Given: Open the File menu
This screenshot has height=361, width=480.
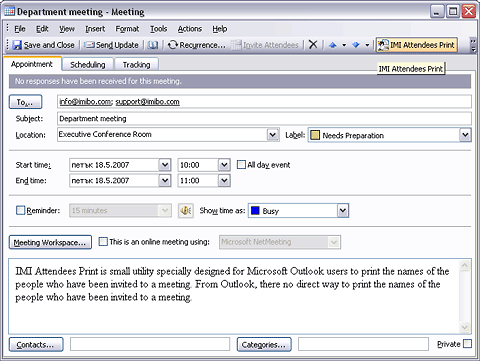Looking at the screenshot, I should point(20,29).
